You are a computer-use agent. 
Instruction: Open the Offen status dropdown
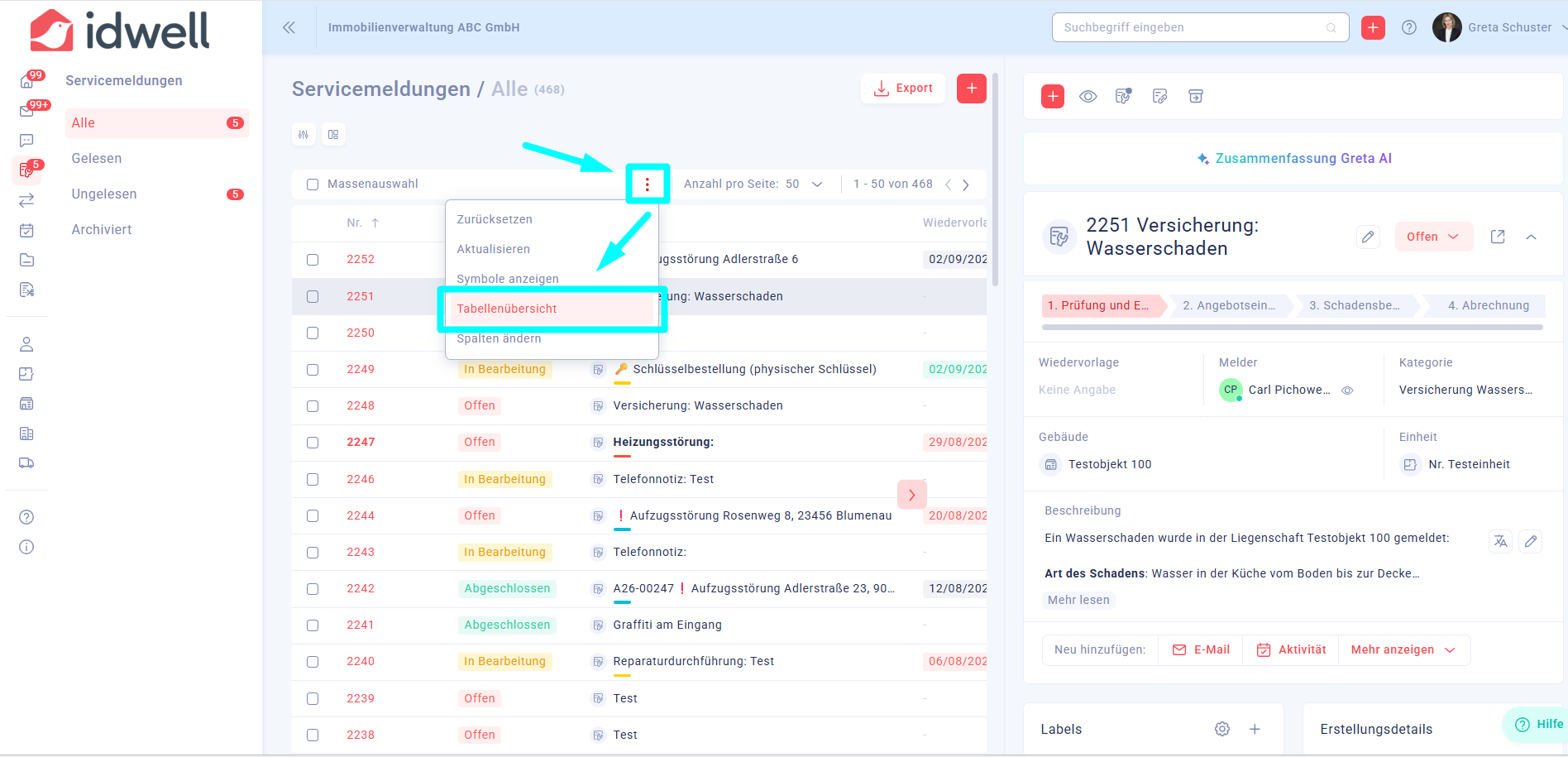[1433, 237]
